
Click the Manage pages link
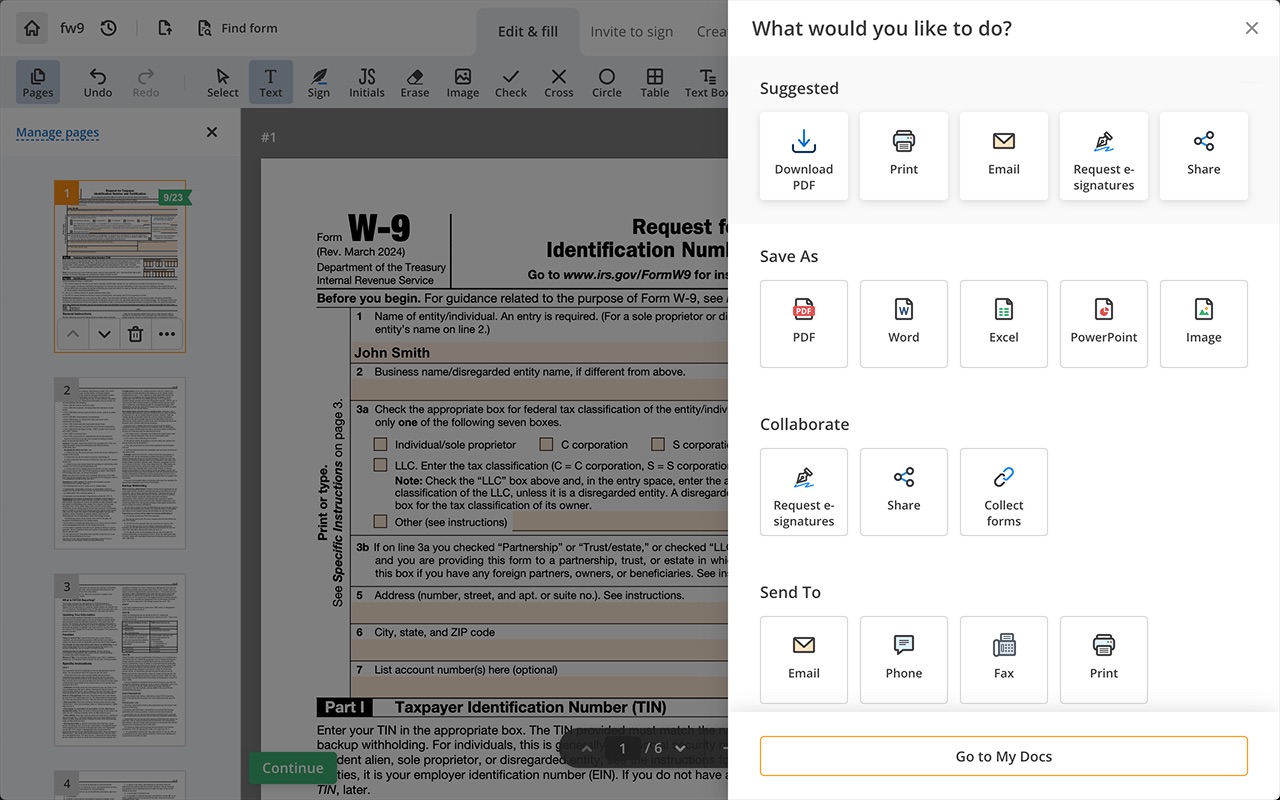(x=57, y=132)
